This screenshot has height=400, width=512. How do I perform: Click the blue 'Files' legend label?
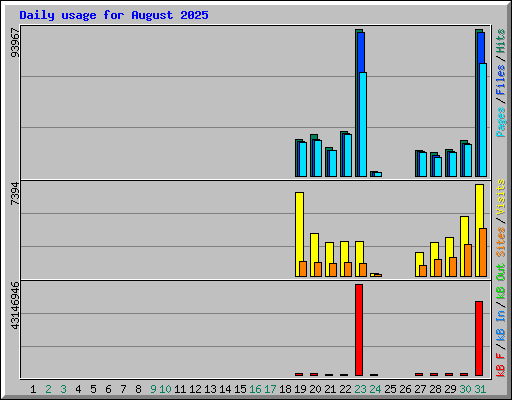[501, 80]
